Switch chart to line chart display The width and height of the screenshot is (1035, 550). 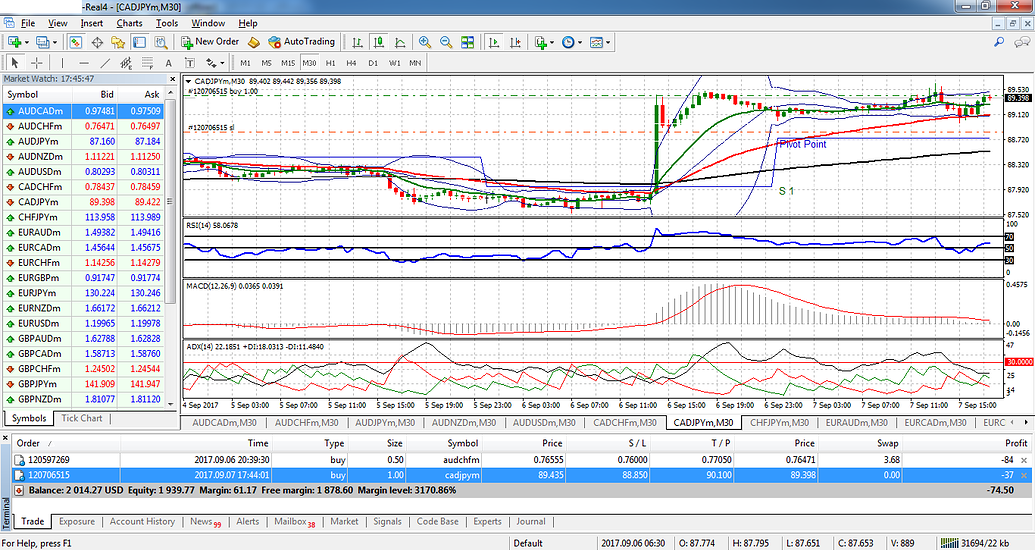pos(400,42)
